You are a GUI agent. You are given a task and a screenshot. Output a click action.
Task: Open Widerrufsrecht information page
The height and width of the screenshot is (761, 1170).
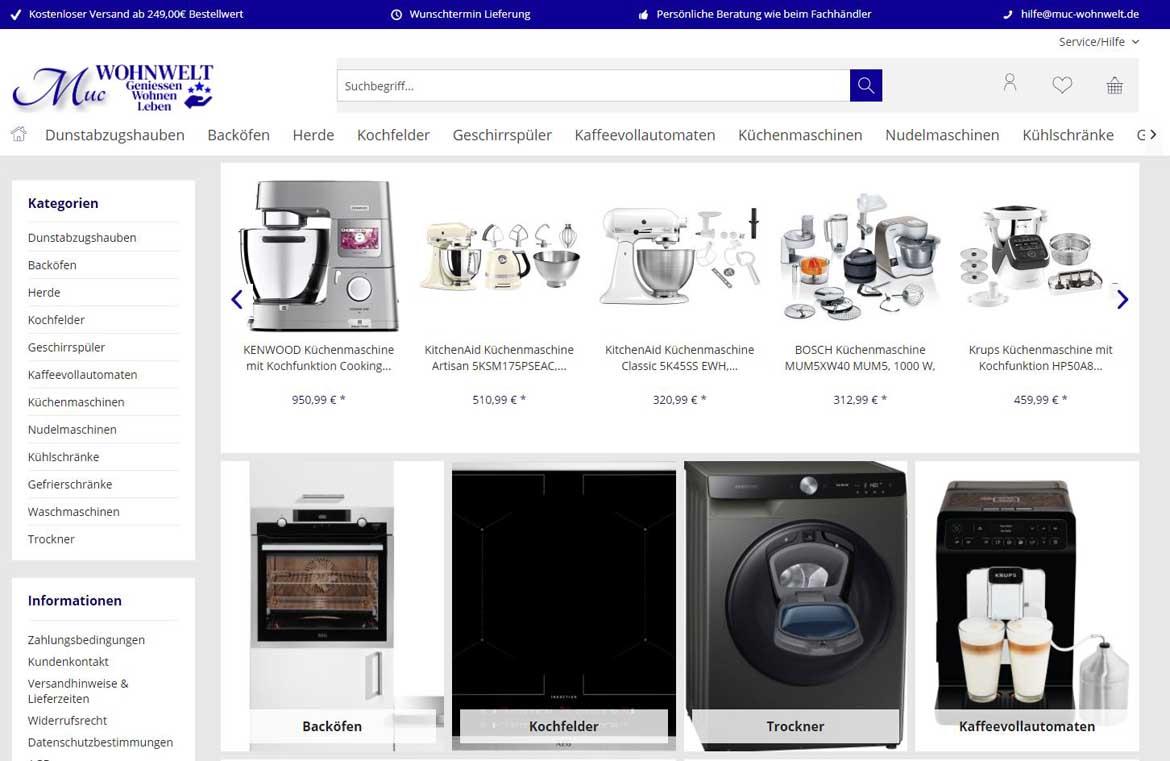click(67, 720)
